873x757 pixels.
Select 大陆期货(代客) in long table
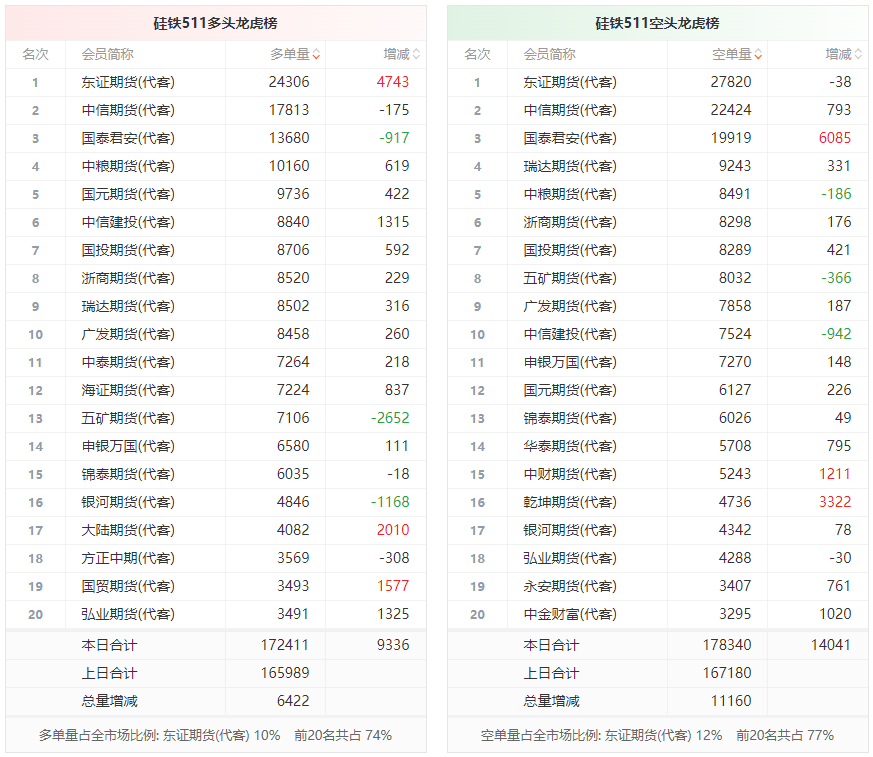[128, 530]
